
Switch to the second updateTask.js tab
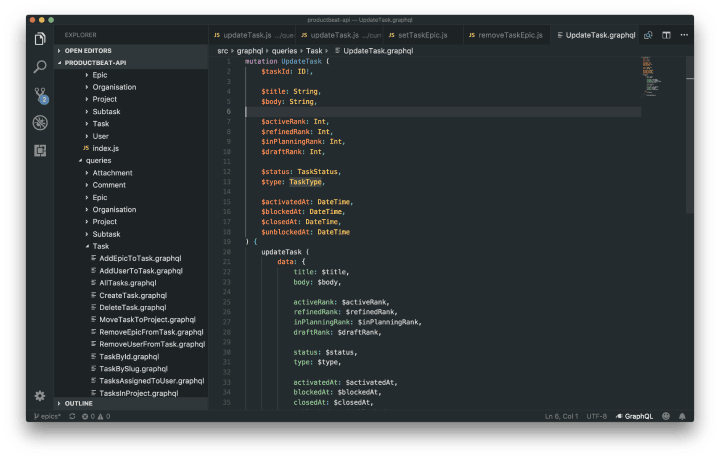pos(340,35)
